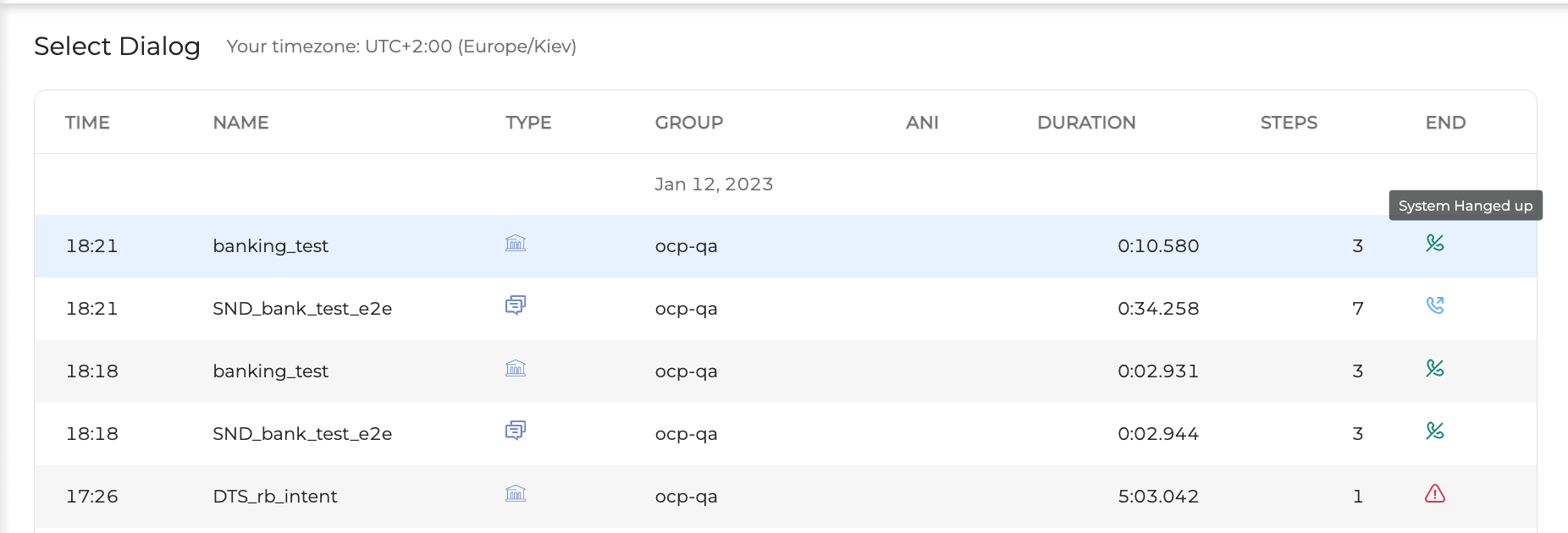1568x533 pixels.
Task: Click hung-up end icon for 18:18 banking_test
Action: 1434,369
